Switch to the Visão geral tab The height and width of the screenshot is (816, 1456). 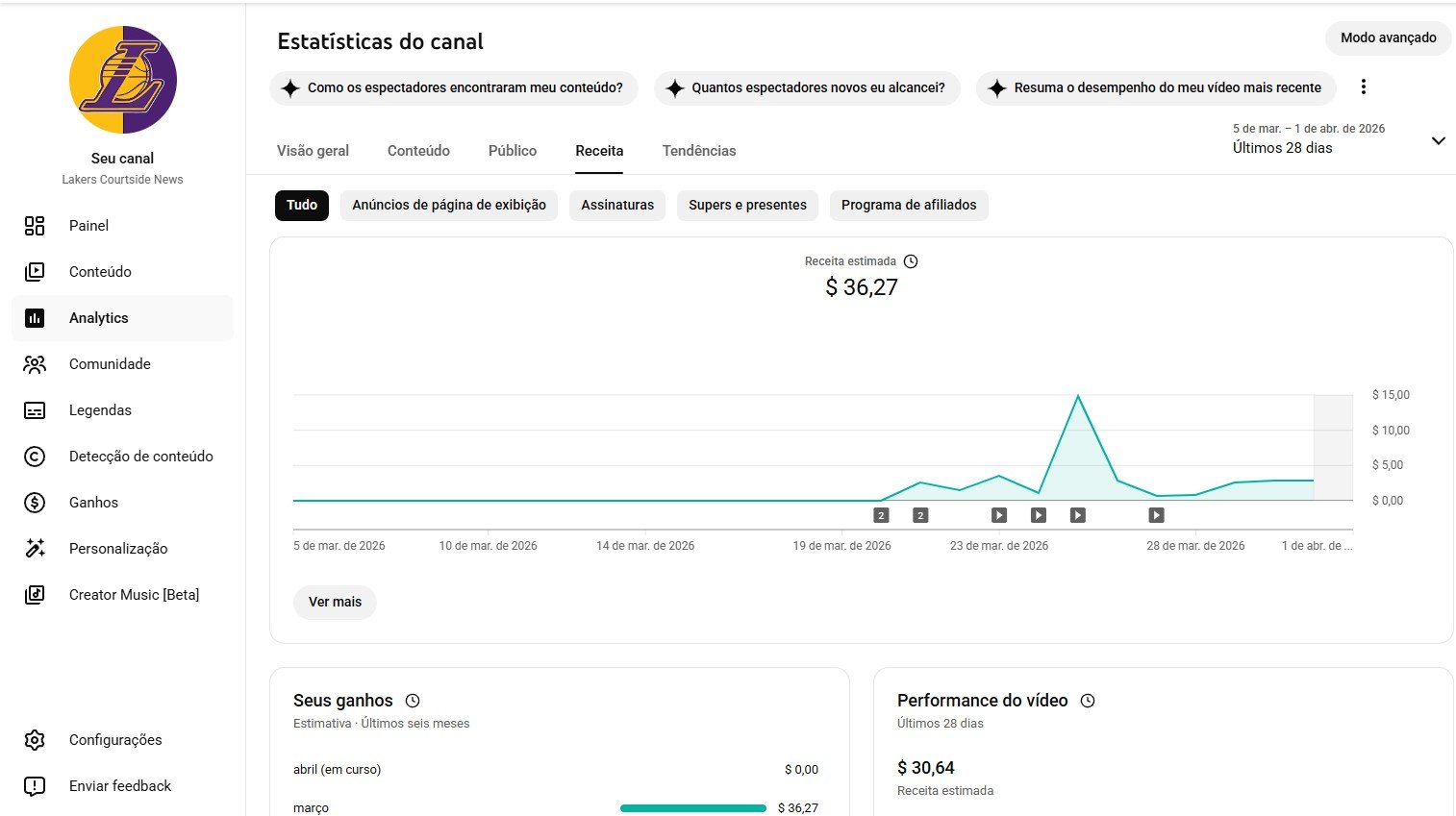click(x=313, y=151)
